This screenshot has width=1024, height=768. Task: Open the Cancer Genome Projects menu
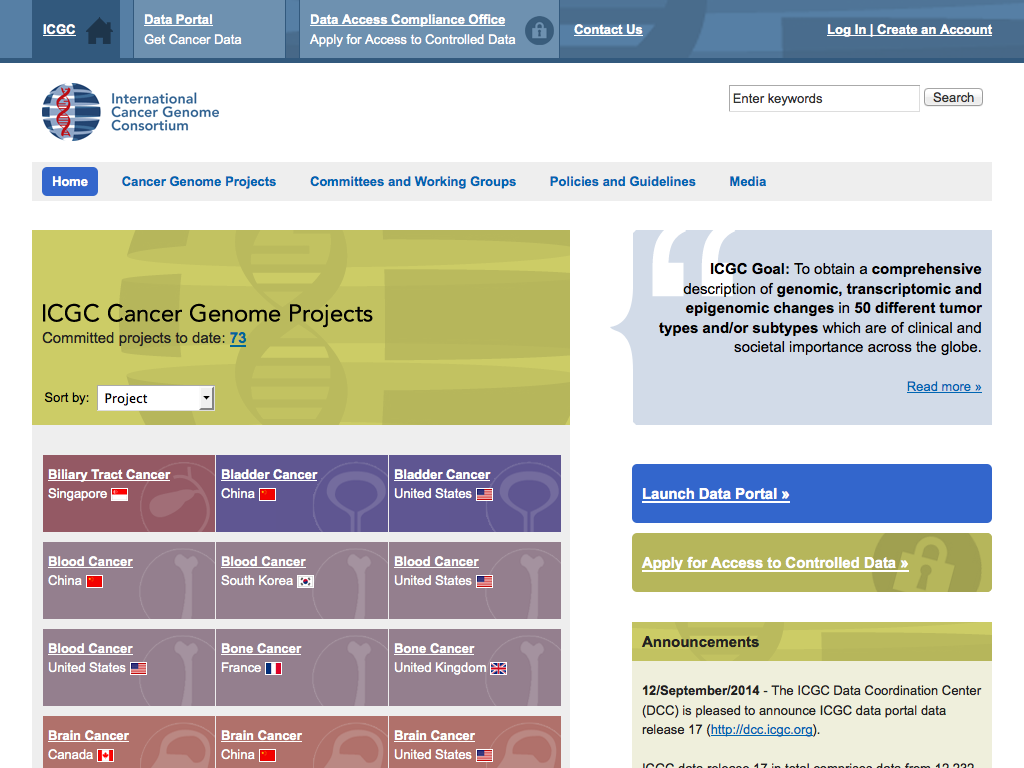click(x=199, y=182)
